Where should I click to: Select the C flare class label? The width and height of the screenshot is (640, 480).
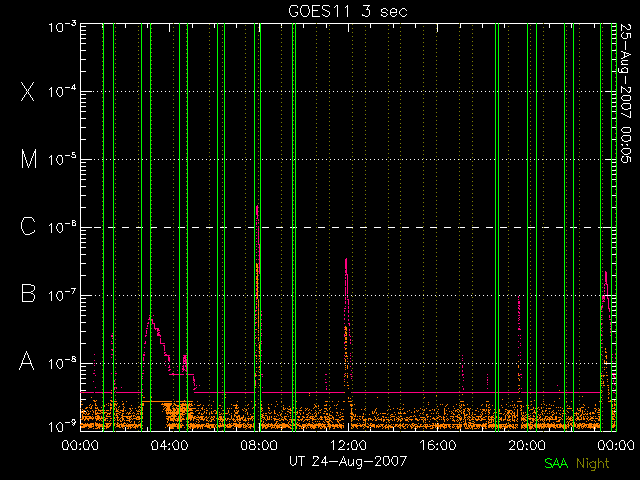tap(28, 226)
